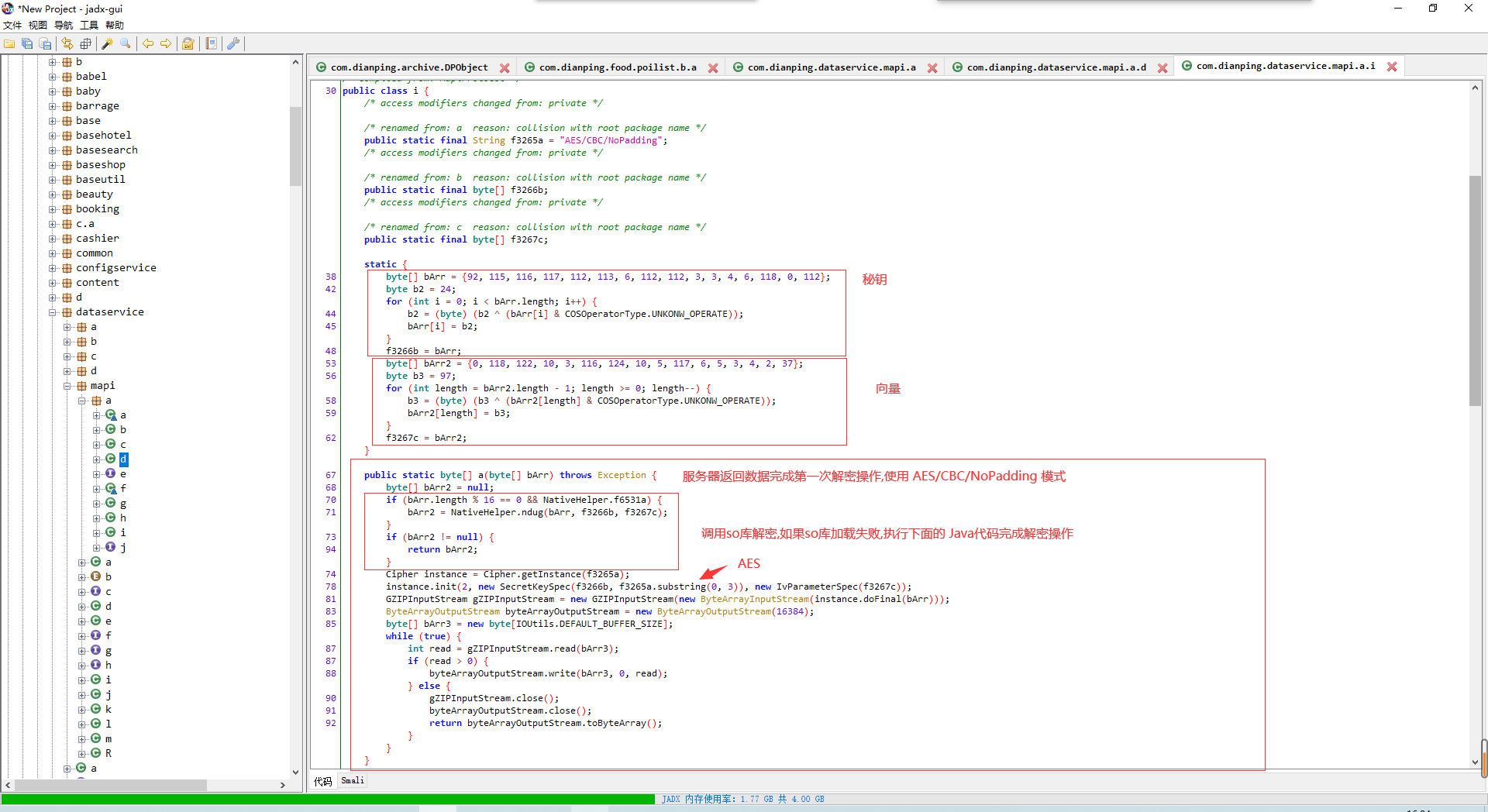Open the 视图 menu
This screenshot has height=812, width=1488.
click(x=38, y=26)
